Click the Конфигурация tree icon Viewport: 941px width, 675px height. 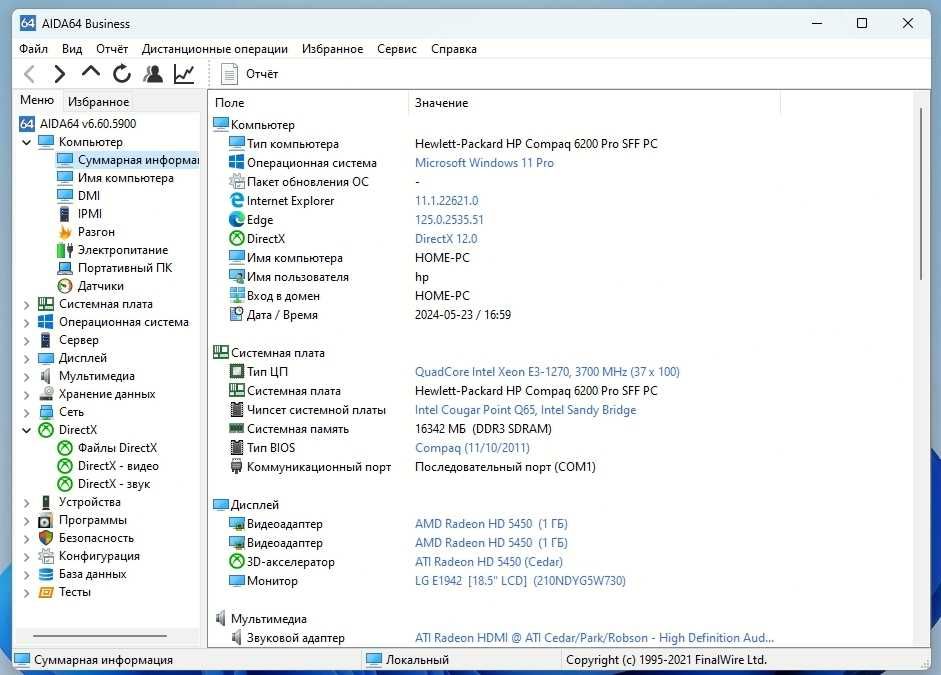click(46, 556)
